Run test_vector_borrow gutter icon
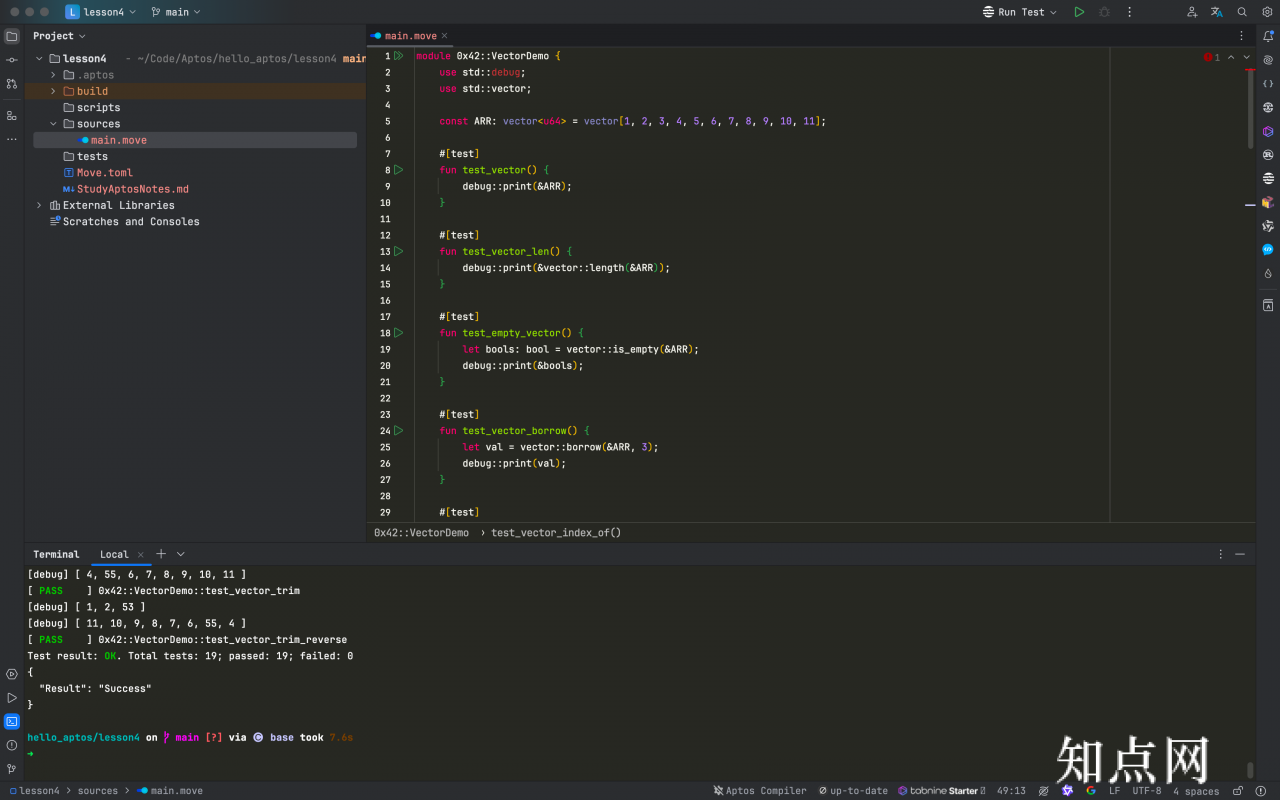1280x800 pixels. (398, 430)
